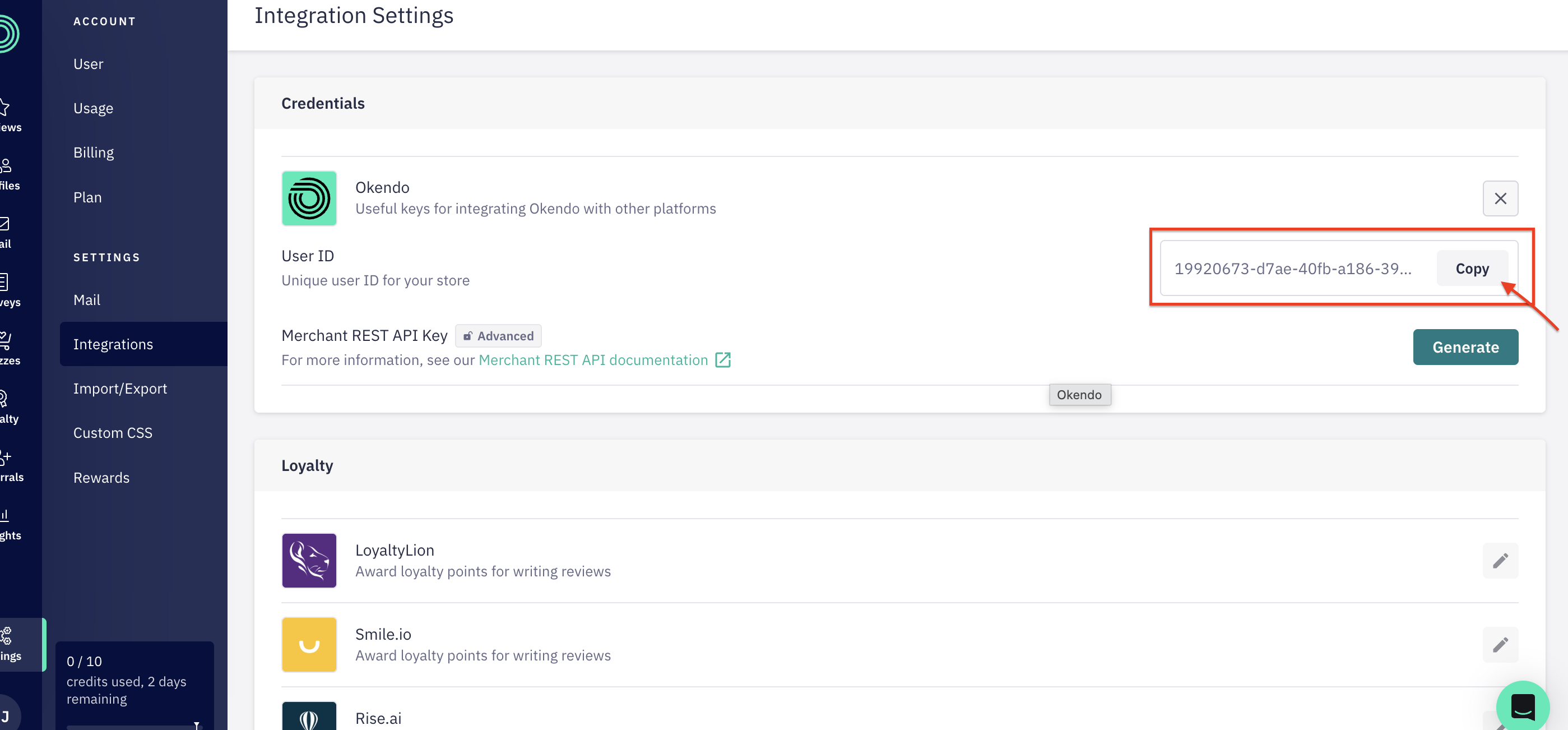Click the external link icon beside API documentation
The image size is (1568, 730).
(722, 360)
